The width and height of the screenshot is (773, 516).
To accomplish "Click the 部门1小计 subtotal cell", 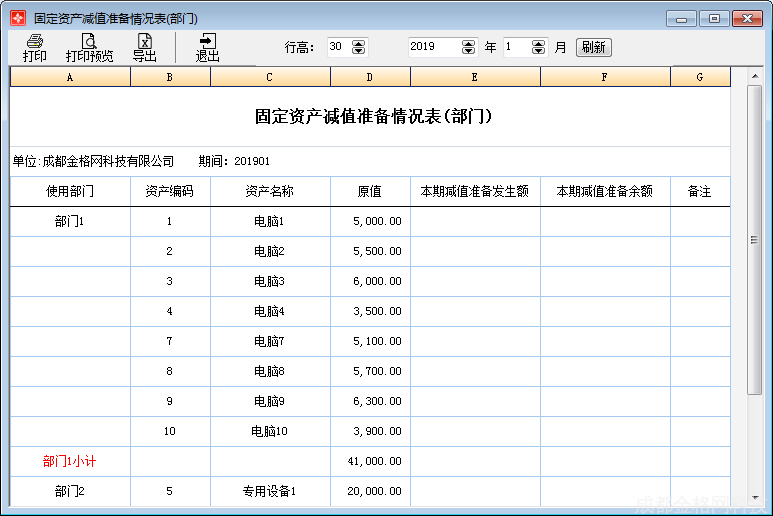I will pyautogui.click(x=70, y=461).
